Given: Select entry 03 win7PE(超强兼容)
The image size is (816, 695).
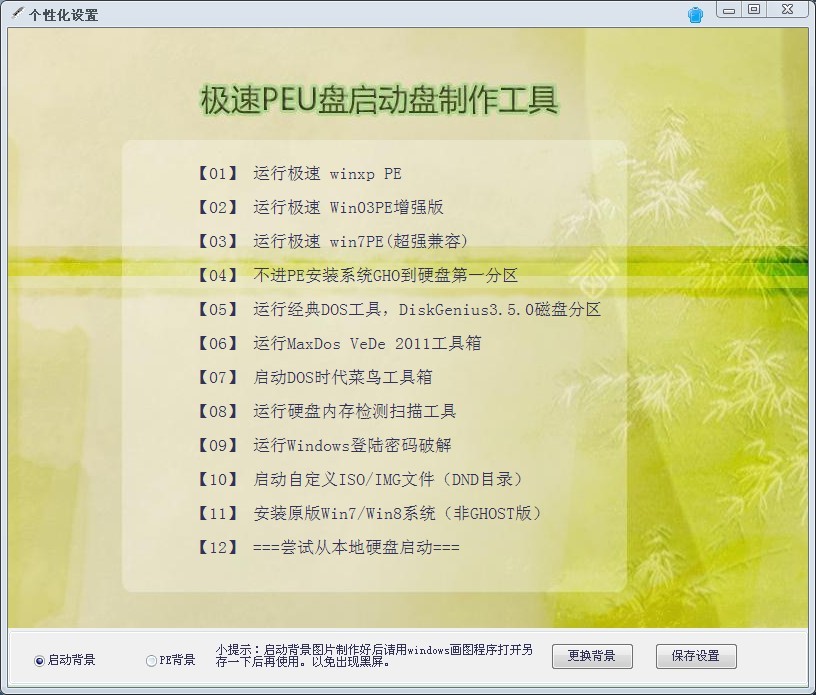Looking at the screenshot, I should click(x=332, y=241).
